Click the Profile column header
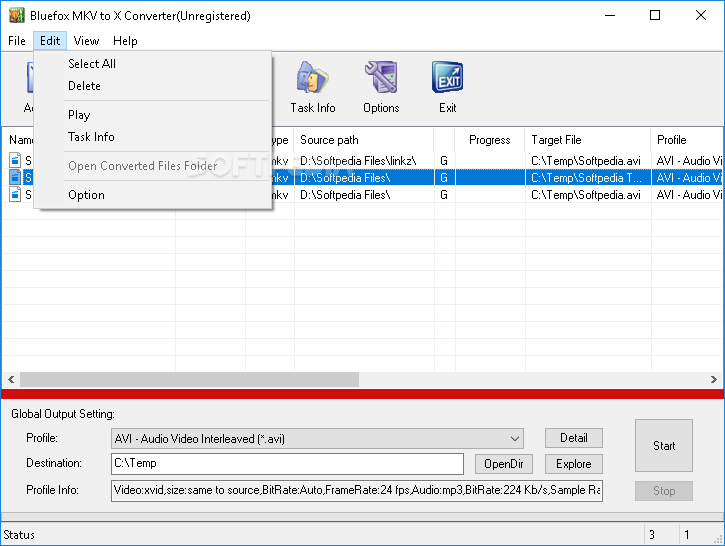This screenshot has width=725, height=546. [687, 140]
